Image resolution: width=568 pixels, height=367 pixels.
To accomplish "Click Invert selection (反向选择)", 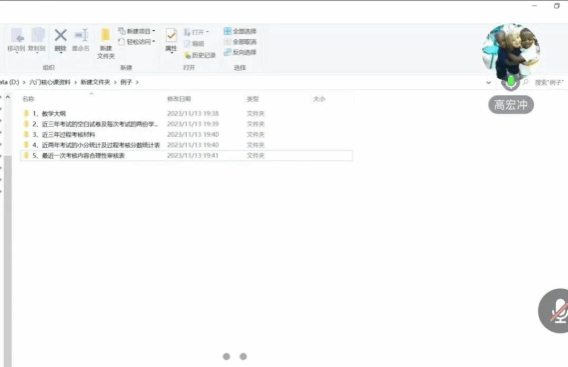I will (x=239, y=52).
